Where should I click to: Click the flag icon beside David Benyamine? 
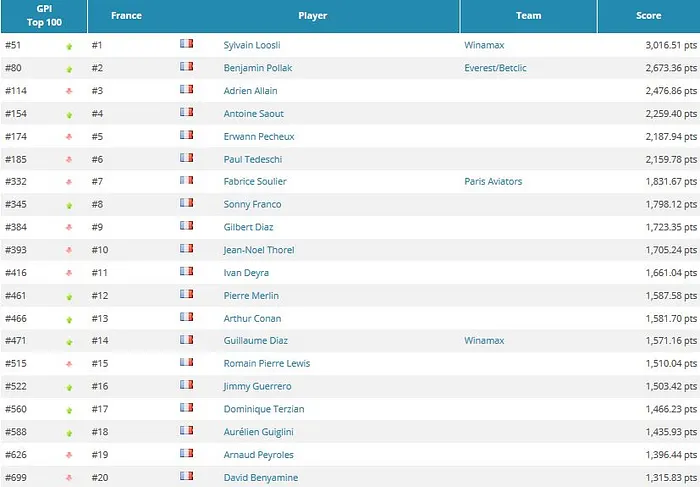pyautogui.click(x=186, y=477)
